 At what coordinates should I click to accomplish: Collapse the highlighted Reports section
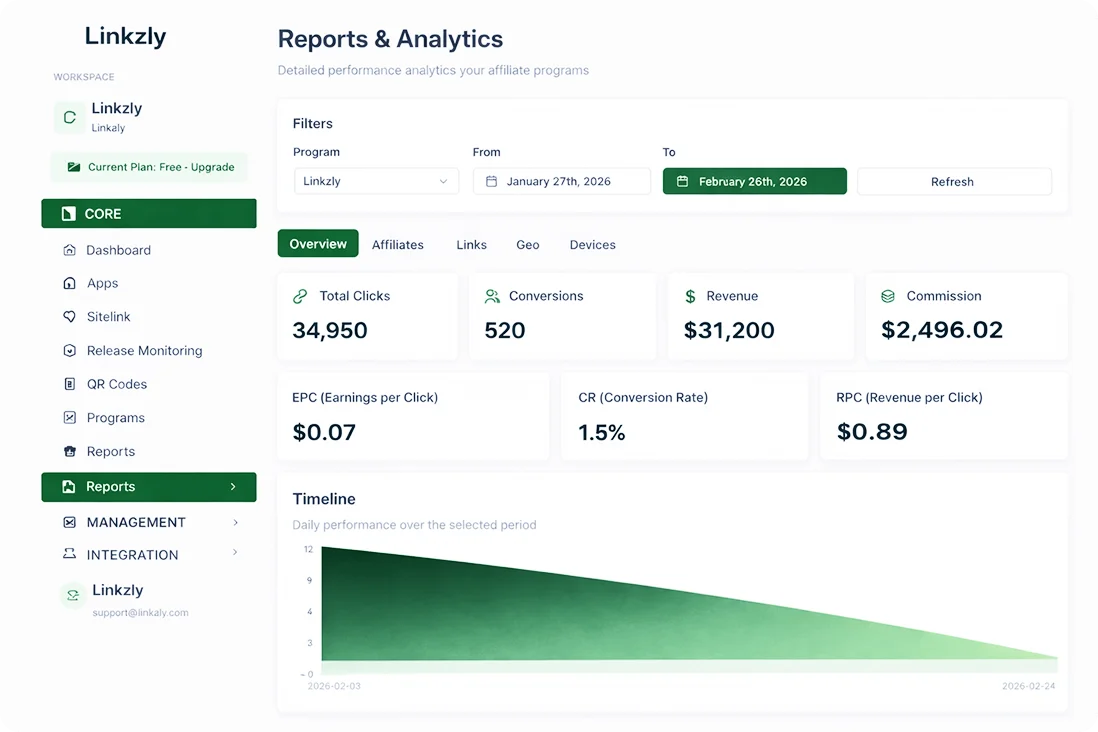tap(148, 487)
